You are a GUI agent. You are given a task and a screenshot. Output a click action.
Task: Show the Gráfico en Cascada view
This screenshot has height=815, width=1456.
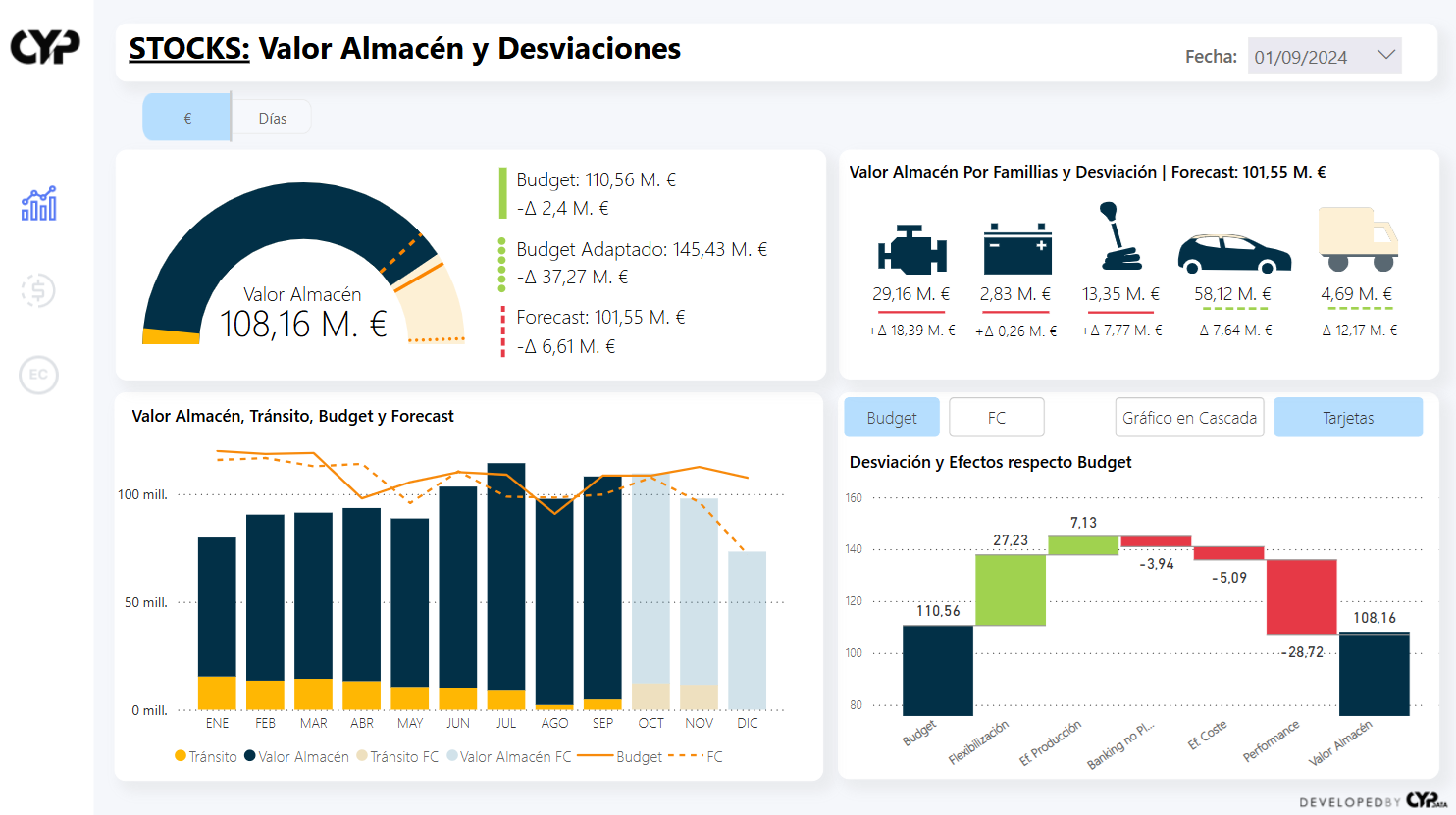pos(1189,418)
